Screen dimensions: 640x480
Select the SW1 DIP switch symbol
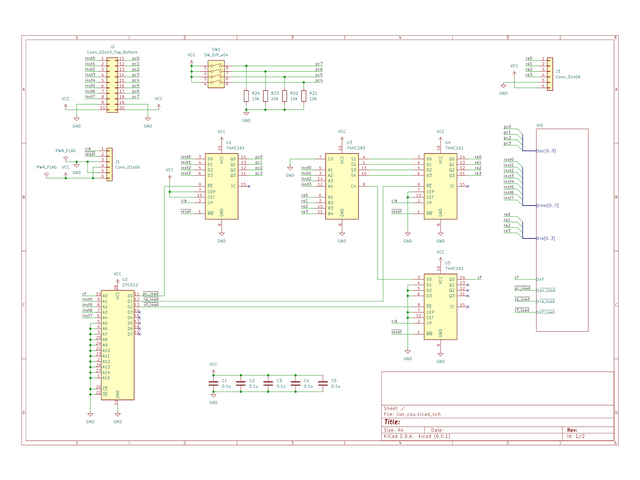216,74
